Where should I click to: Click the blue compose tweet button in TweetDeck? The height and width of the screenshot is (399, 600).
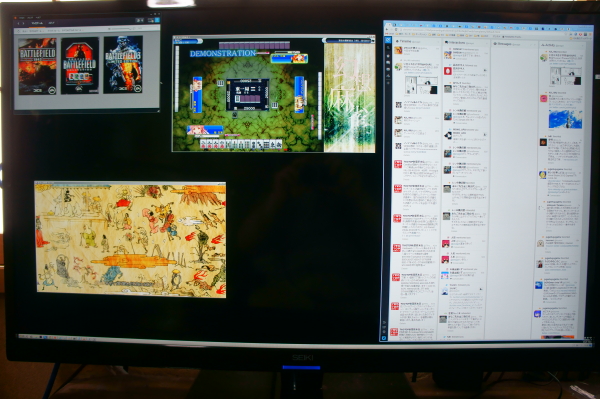click(388, 40)
